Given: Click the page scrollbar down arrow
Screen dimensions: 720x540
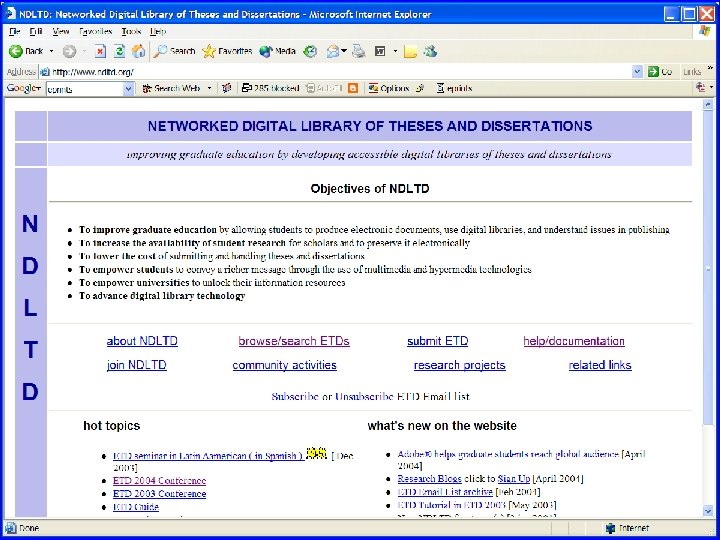Looking at the screenshot, I should (708, 511).
